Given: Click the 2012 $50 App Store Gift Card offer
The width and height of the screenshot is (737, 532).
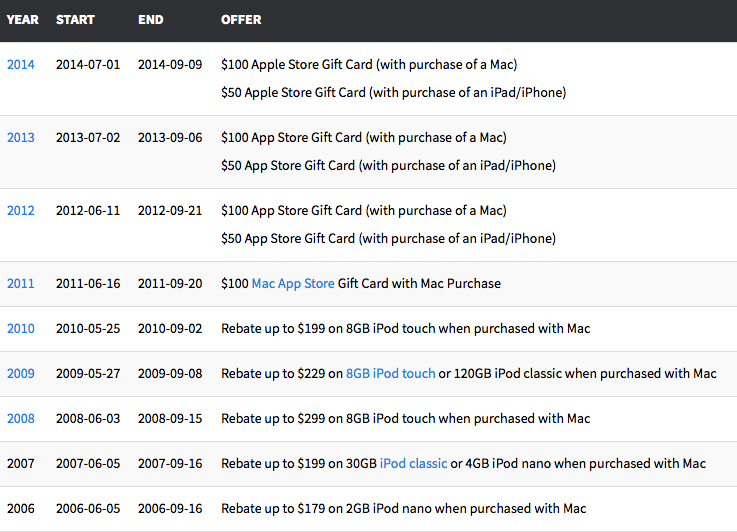Looking at the screenshot, I should click(388, 238).
